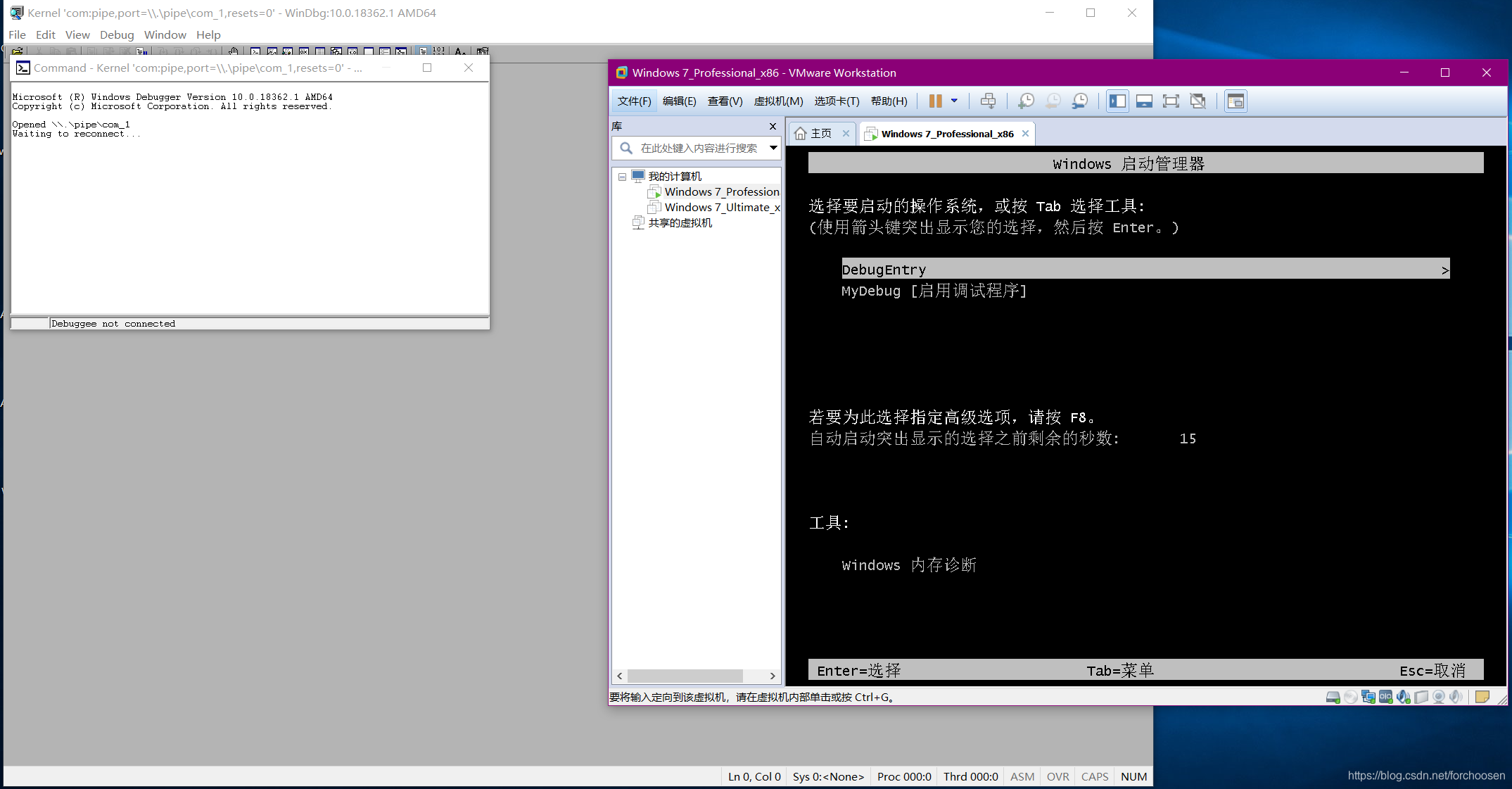Click the webcam device icon in VMware status bar
This screenshot has height=789, width=1512.
click(1439, 697)
